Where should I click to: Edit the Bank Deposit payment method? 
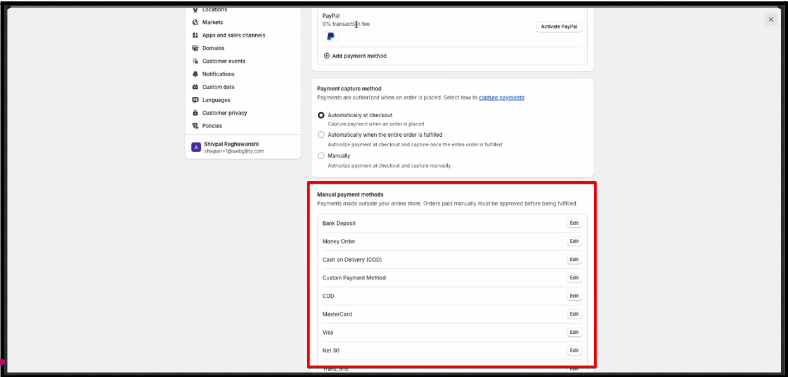click(x=574, y=223)
